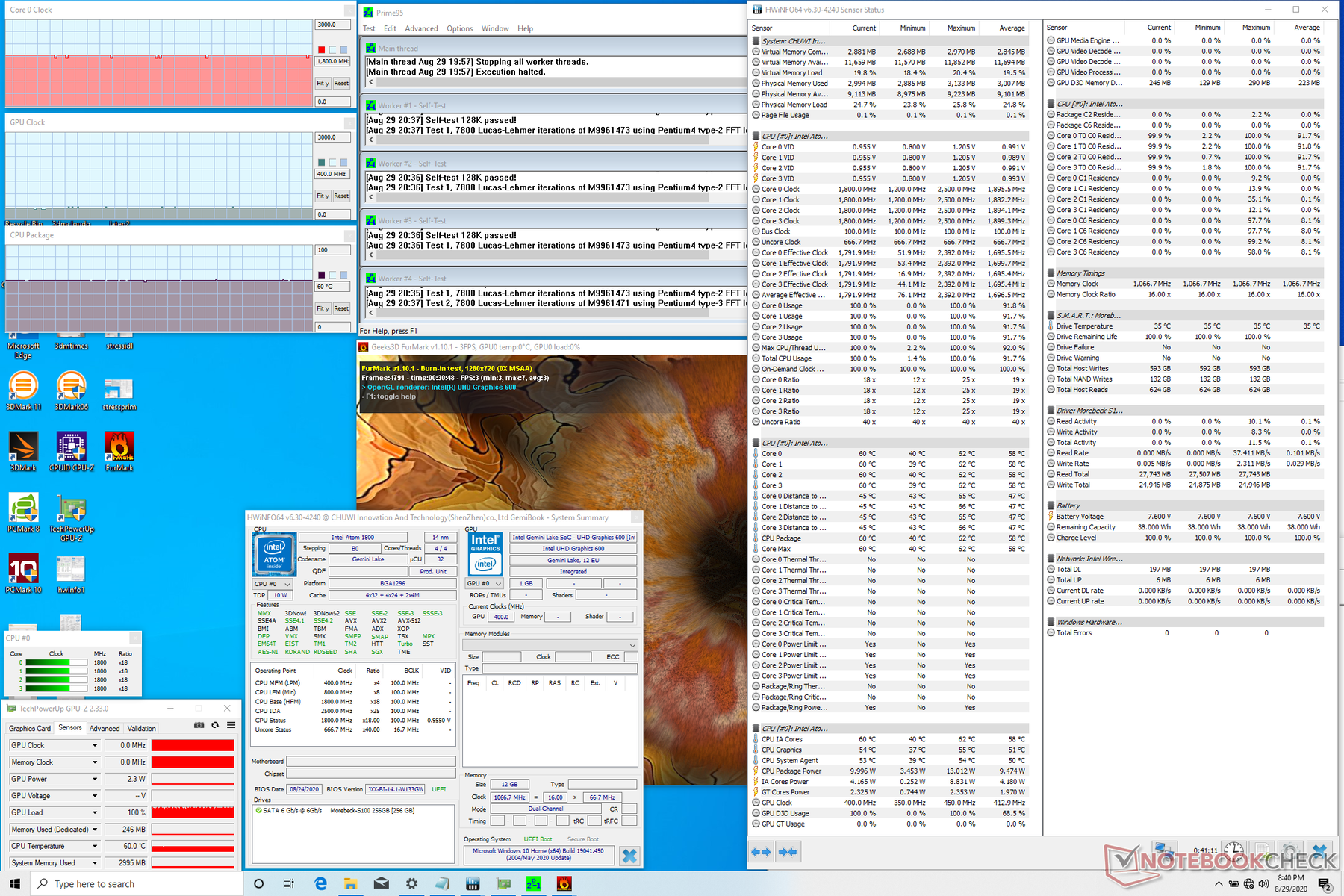Open Prime95 Edit menu
Viewport: 1344px width, 896px height.
pos(390,28)
